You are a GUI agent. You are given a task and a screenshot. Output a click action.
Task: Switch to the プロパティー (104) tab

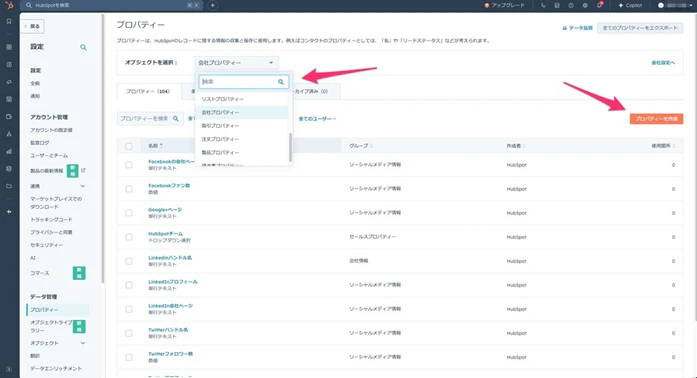coord(148,91)
